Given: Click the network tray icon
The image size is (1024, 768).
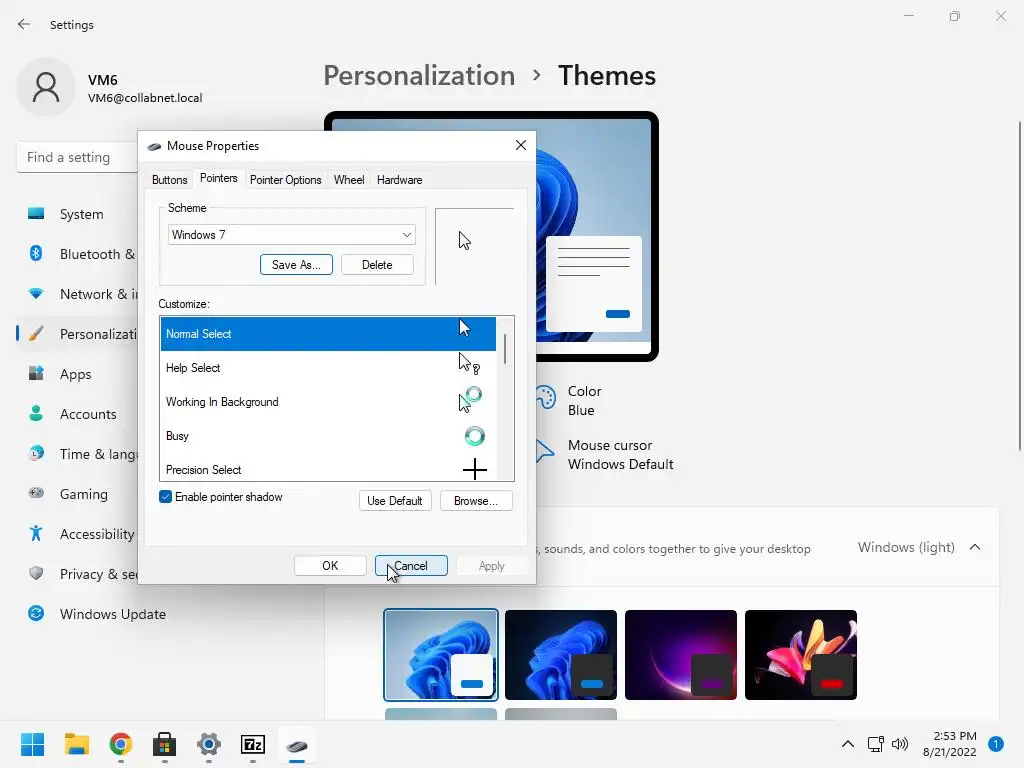Looking at the screenshot, I should pyautogui.click(x=875, y=744).
